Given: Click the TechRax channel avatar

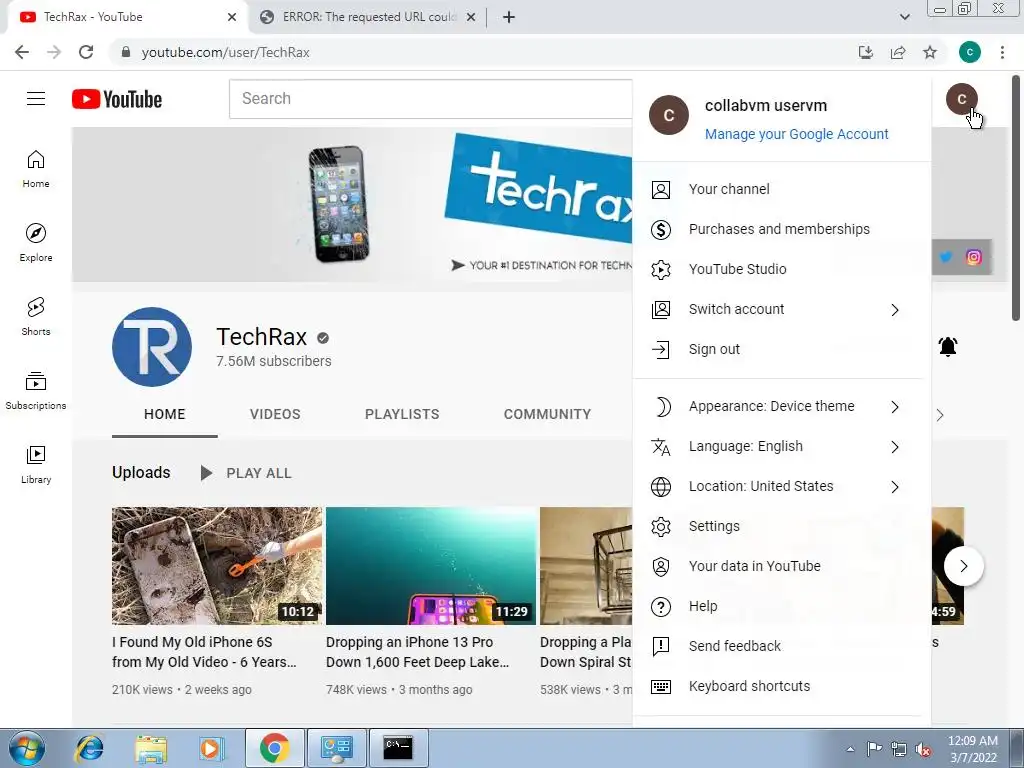Looking at the screenshot, I should [x=152, y=347].
